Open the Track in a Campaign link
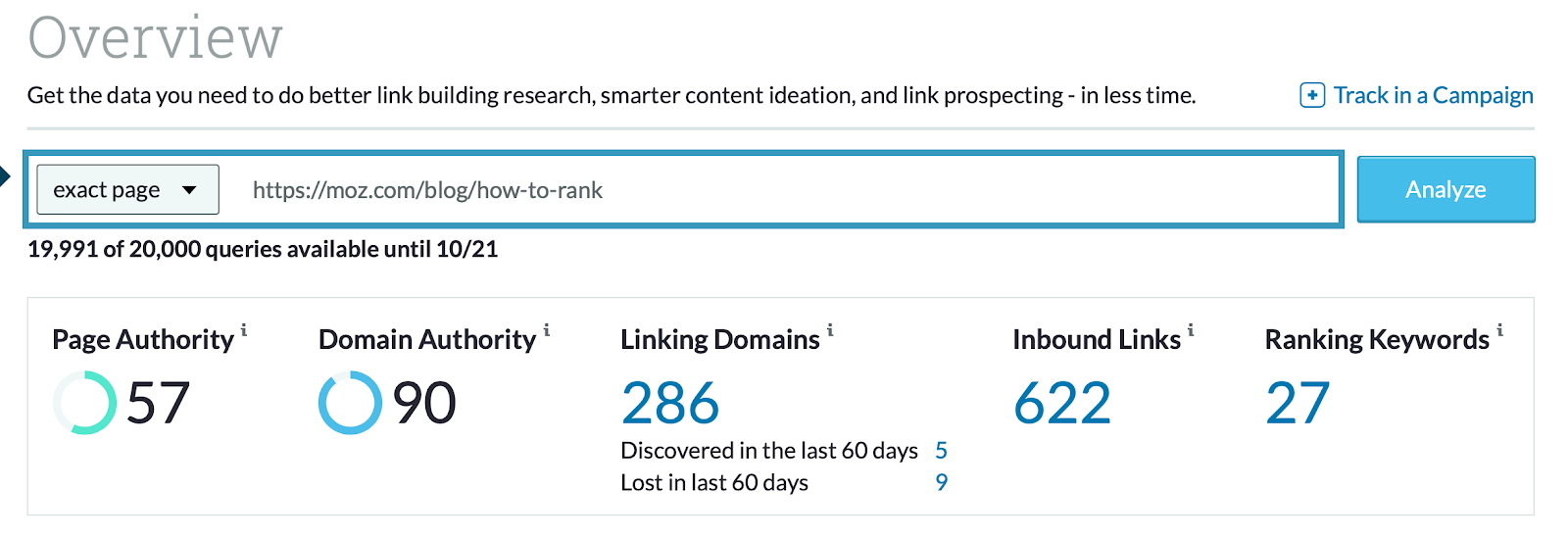 click(x=1433, y=95)
